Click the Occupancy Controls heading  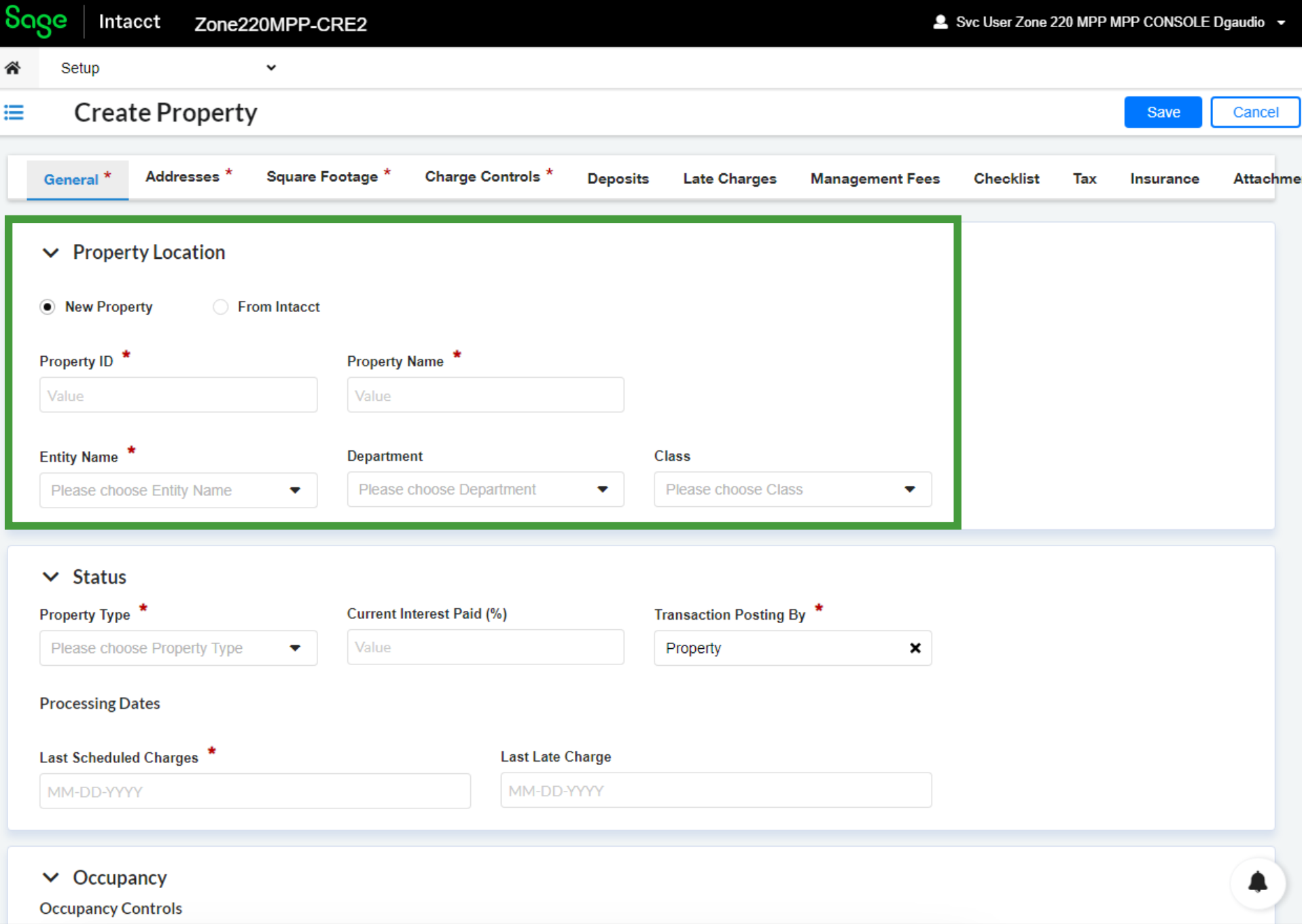pos(111,908)
